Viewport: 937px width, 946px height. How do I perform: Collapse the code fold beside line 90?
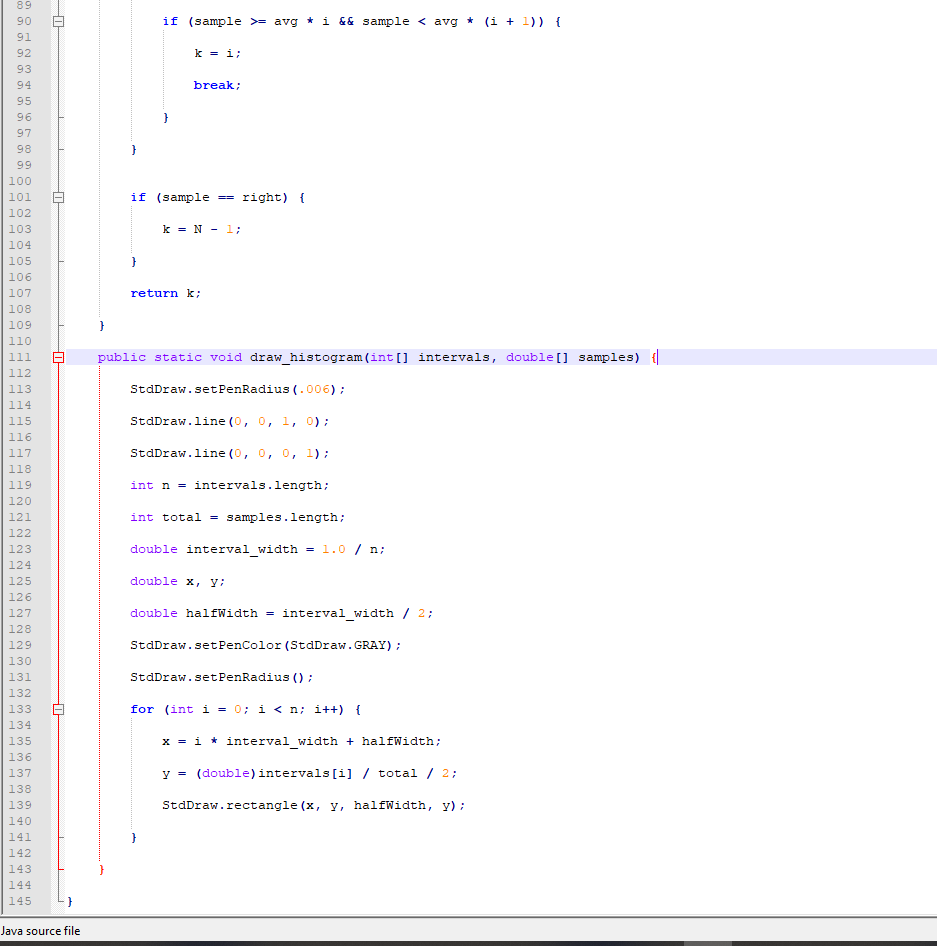(x=57, y=20)
